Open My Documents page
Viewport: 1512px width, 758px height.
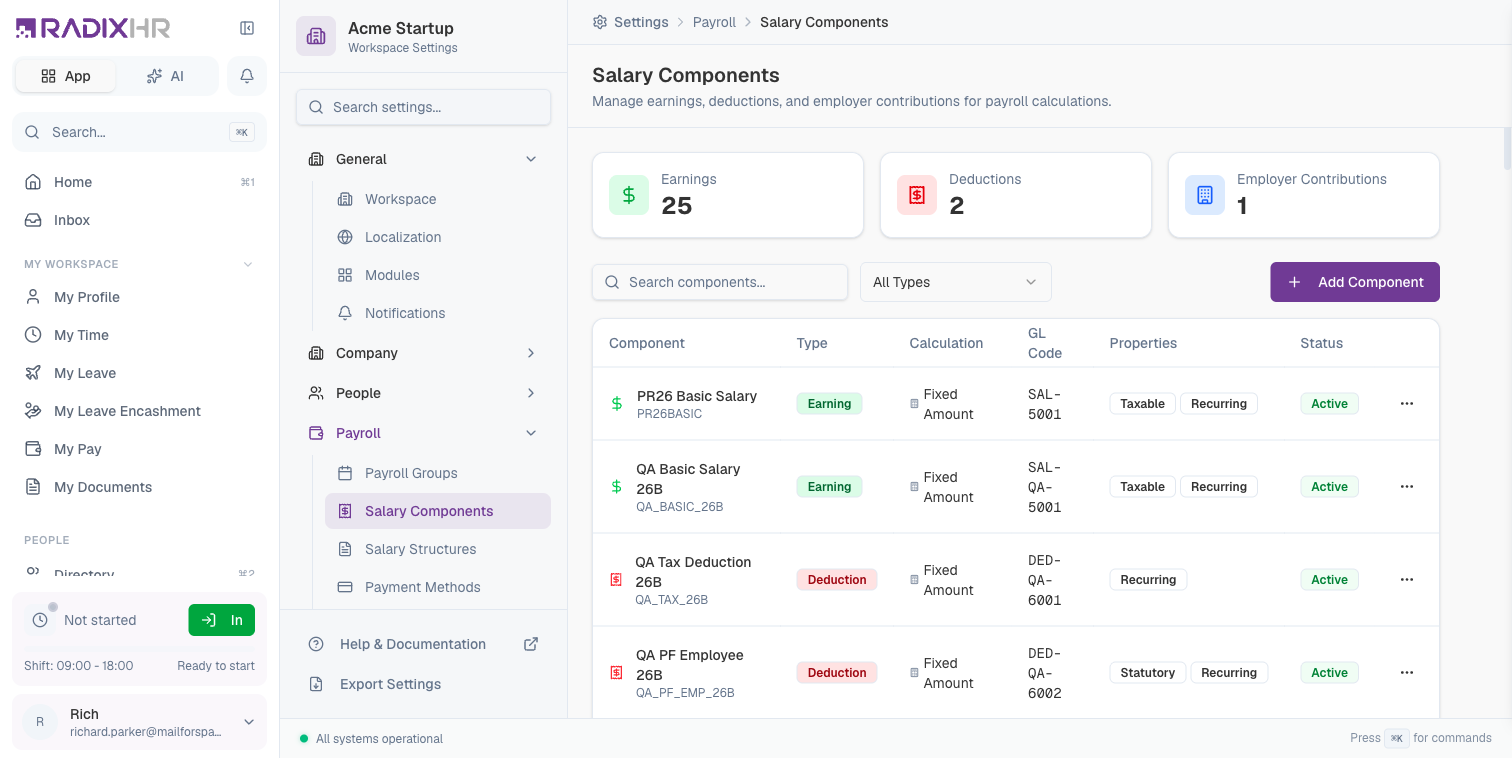click(x=139, y=487)
